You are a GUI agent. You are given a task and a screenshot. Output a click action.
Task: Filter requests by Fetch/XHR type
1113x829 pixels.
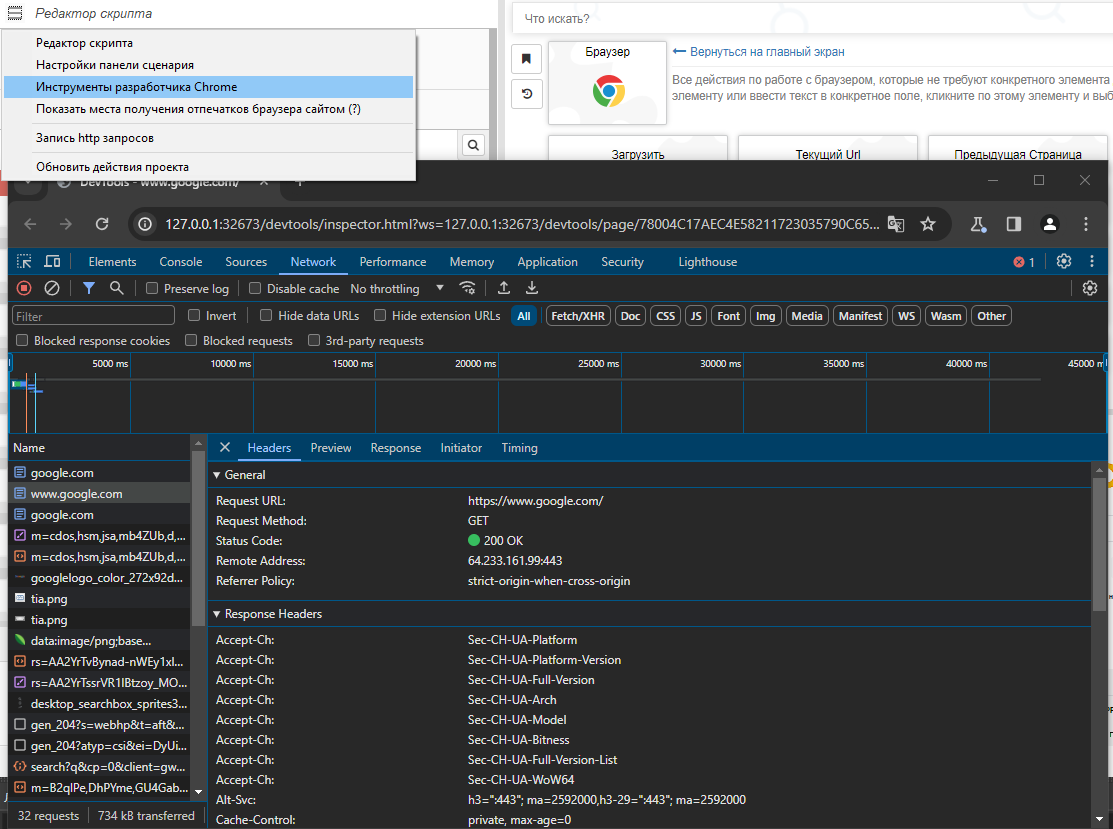click(x=578, y=316)
